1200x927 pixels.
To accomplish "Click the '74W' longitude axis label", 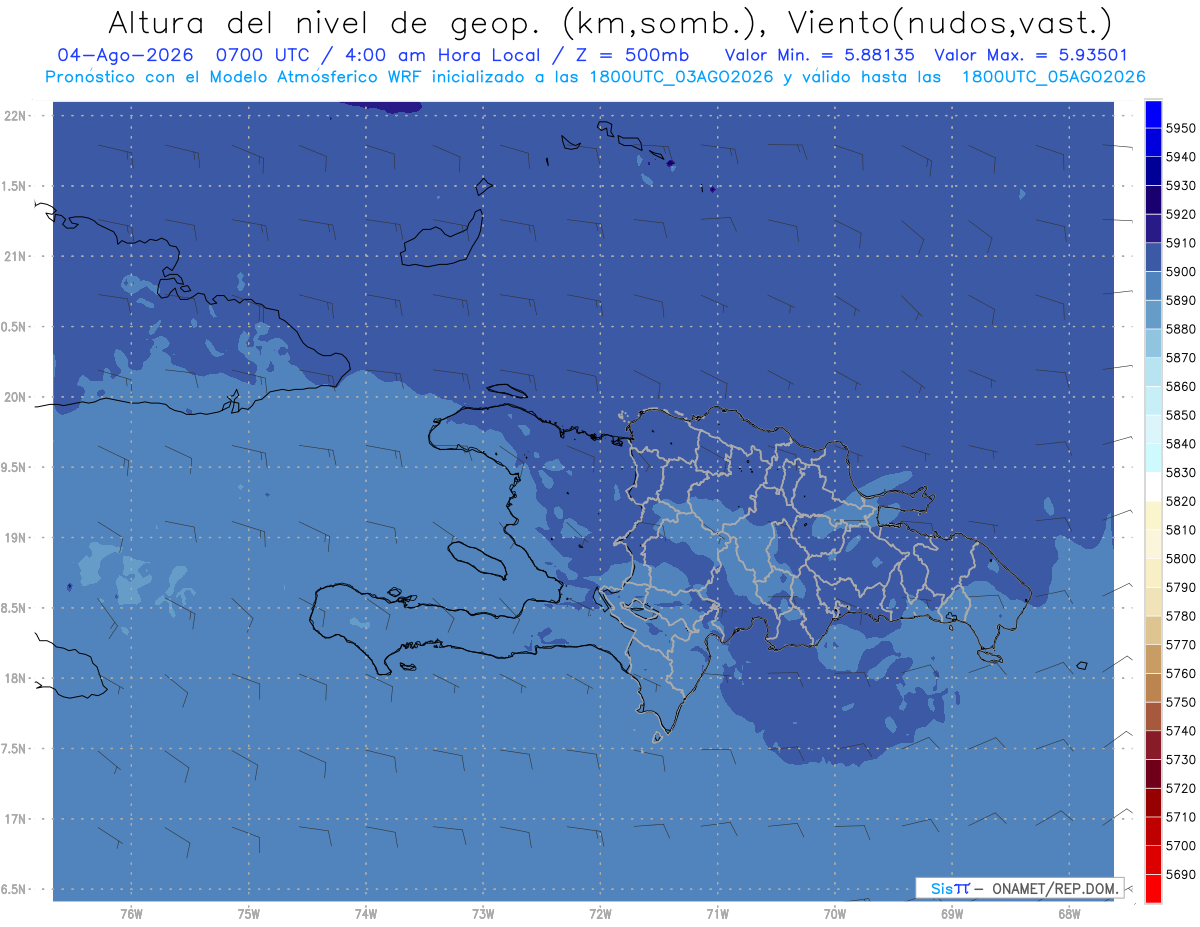I will (366, 913).
